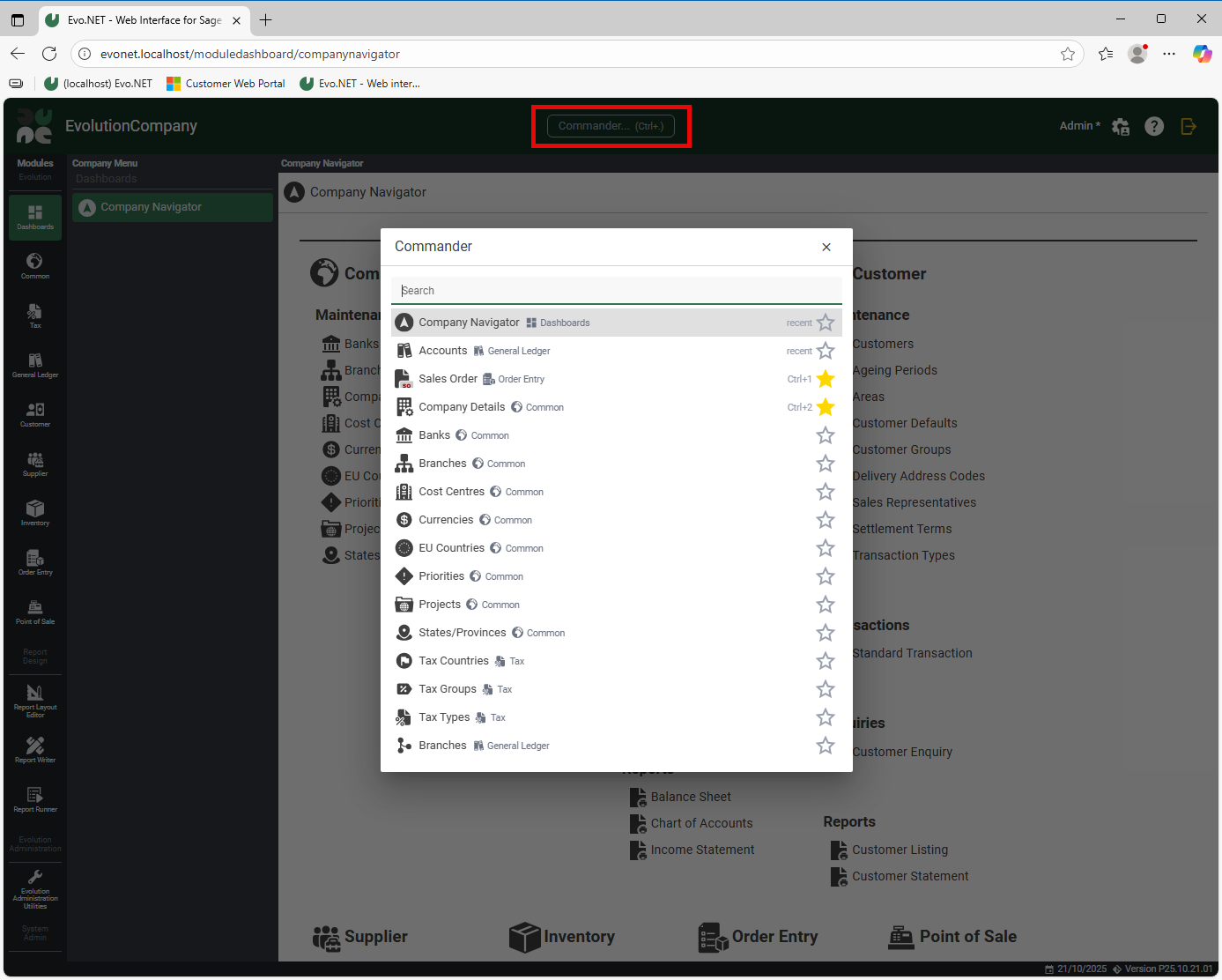Screen dimensions: 1222x980
Task: Click the logout icon in header
Action: (x=1189, y=126)
